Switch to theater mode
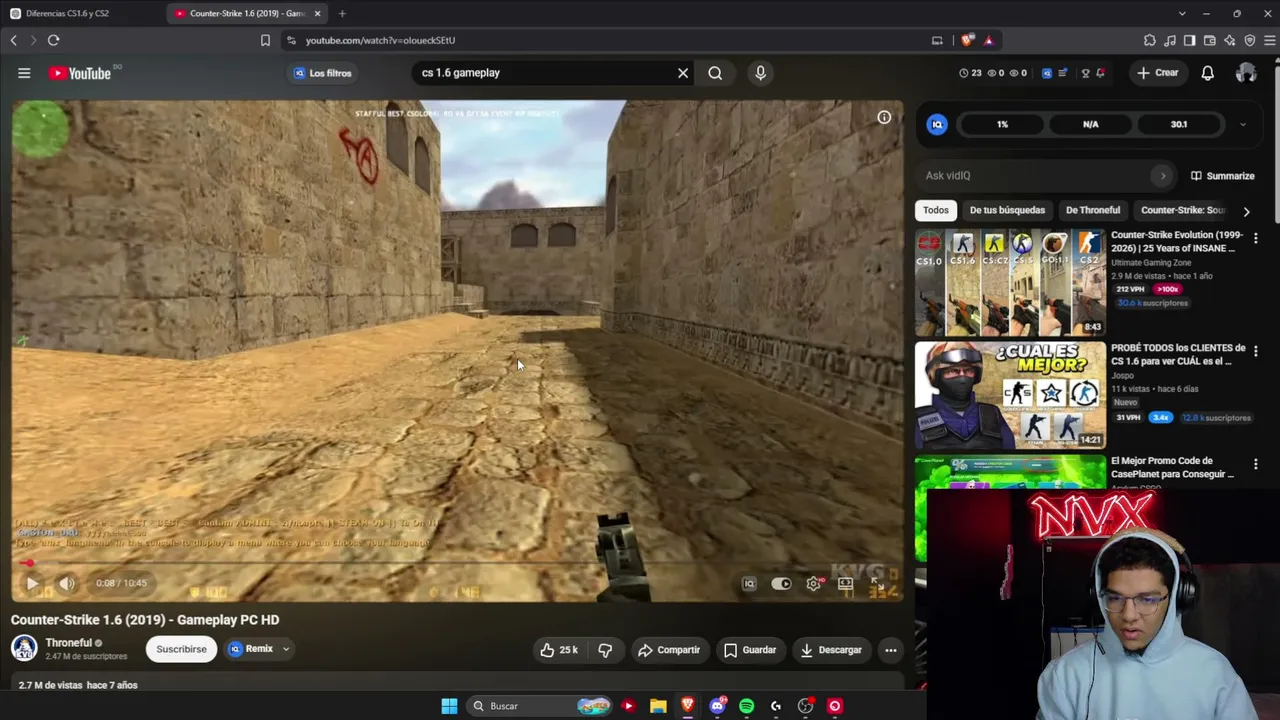 (846, 584)
